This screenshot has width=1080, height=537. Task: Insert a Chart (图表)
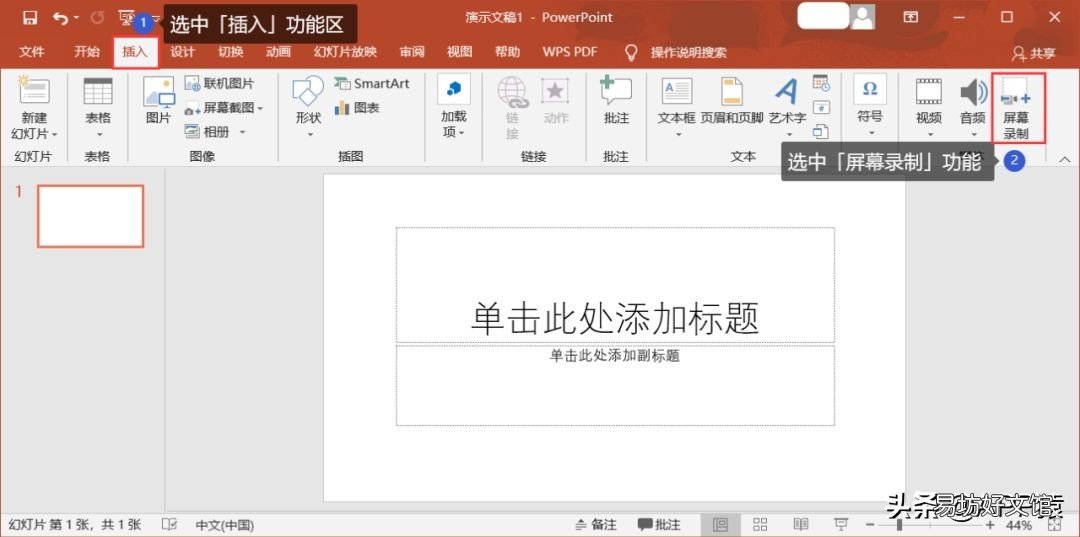tap(357, 108)
